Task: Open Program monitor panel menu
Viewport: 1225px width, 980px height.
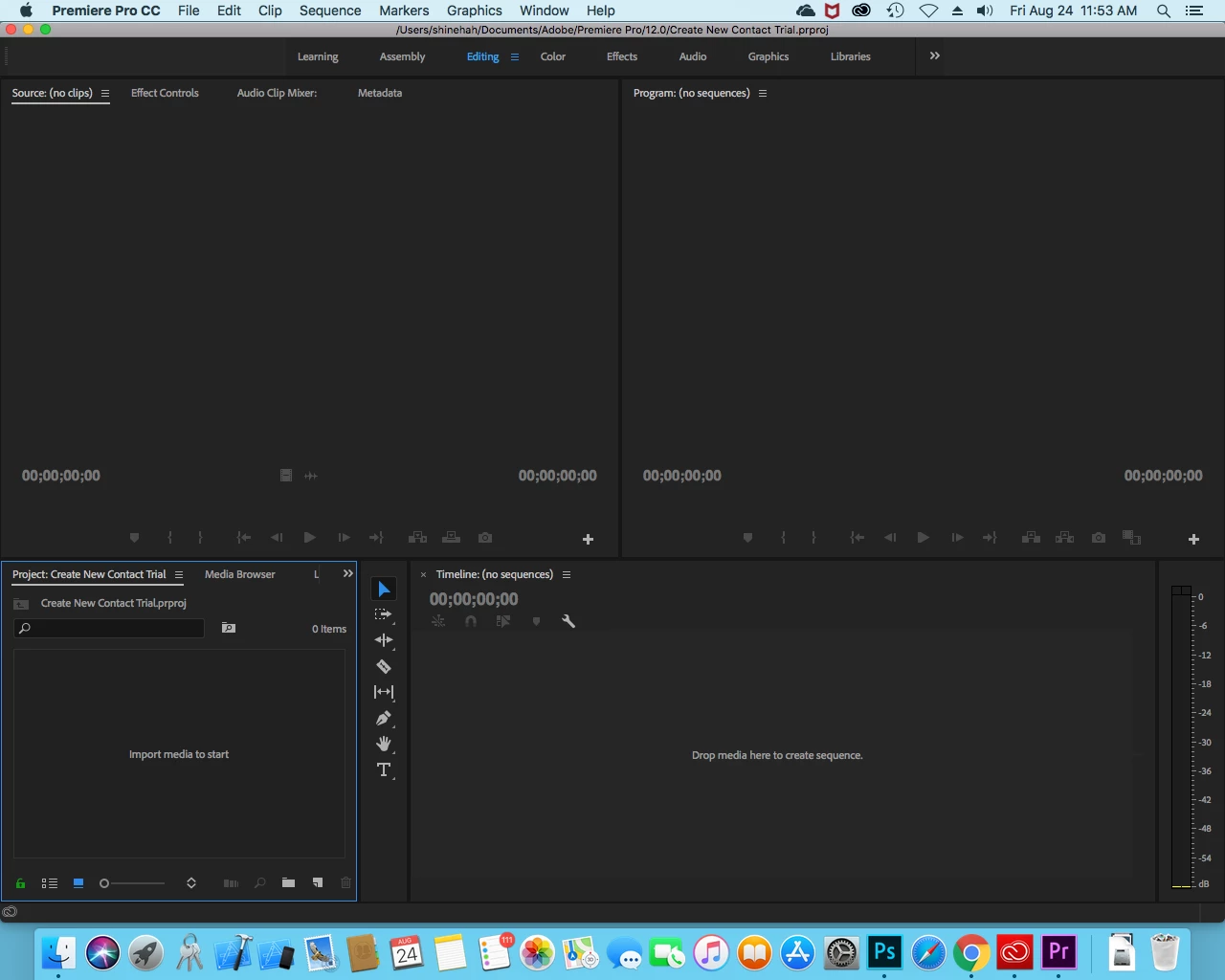Action: point(763,94)
